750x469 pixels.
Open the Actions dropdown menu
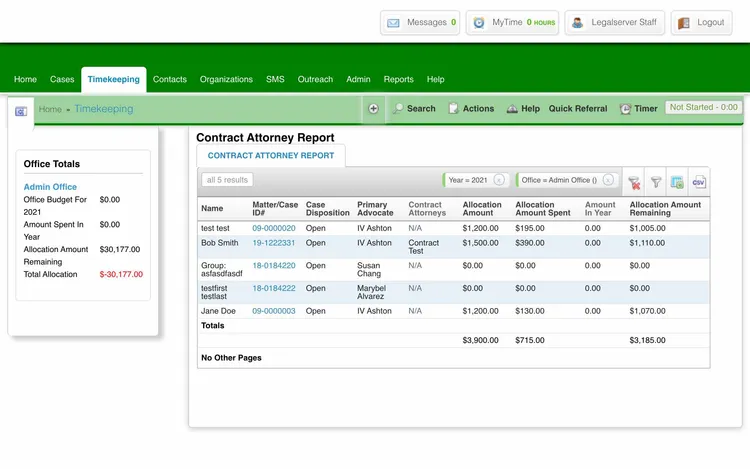[x=471, y=108]
